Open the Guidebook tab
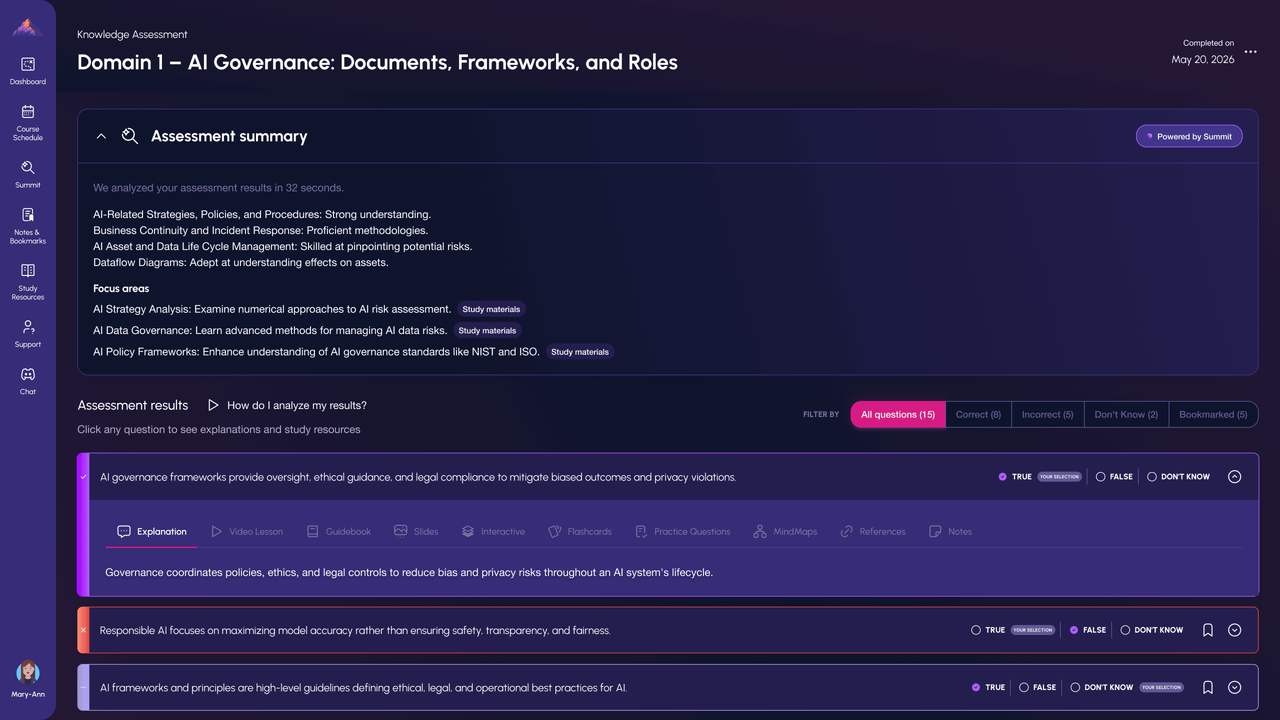 339,532
